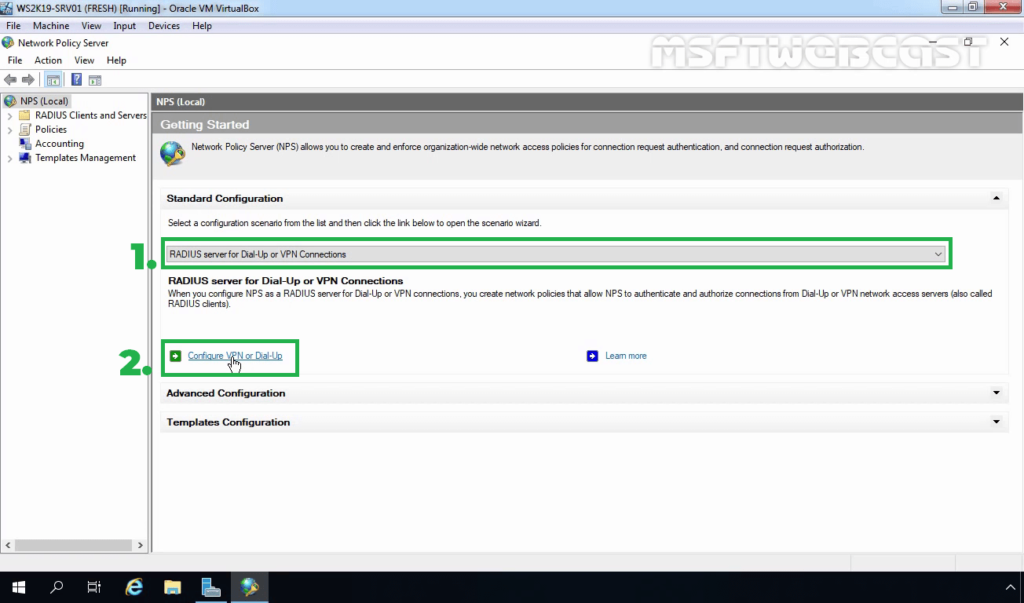The width and height of the screenshot is (1024, 603).
Task: Click the NPS globe icon in title bar
Action: (8, 42)
